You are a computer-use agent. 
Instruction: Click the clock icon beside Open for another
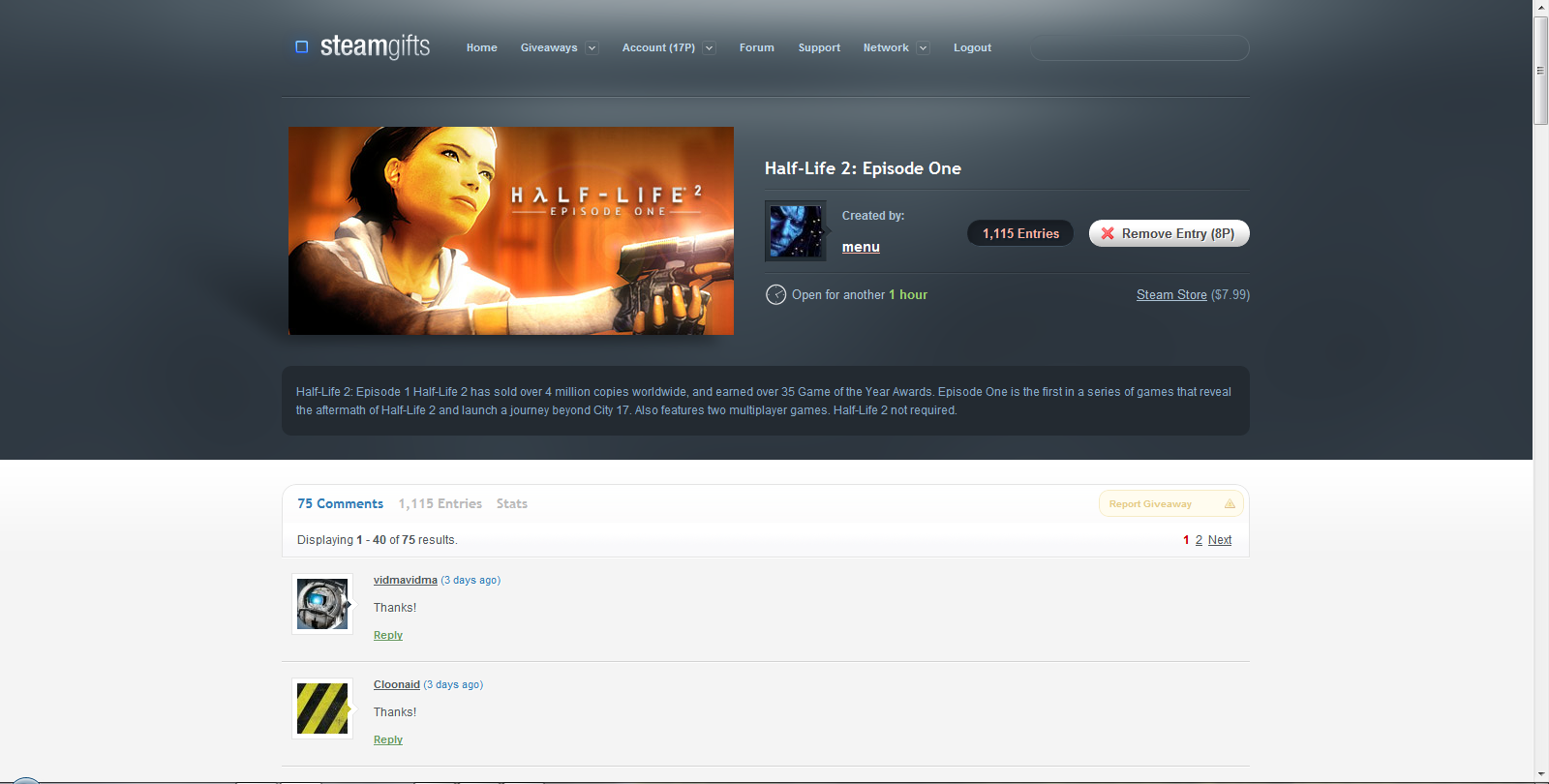[x=775, y=294]
